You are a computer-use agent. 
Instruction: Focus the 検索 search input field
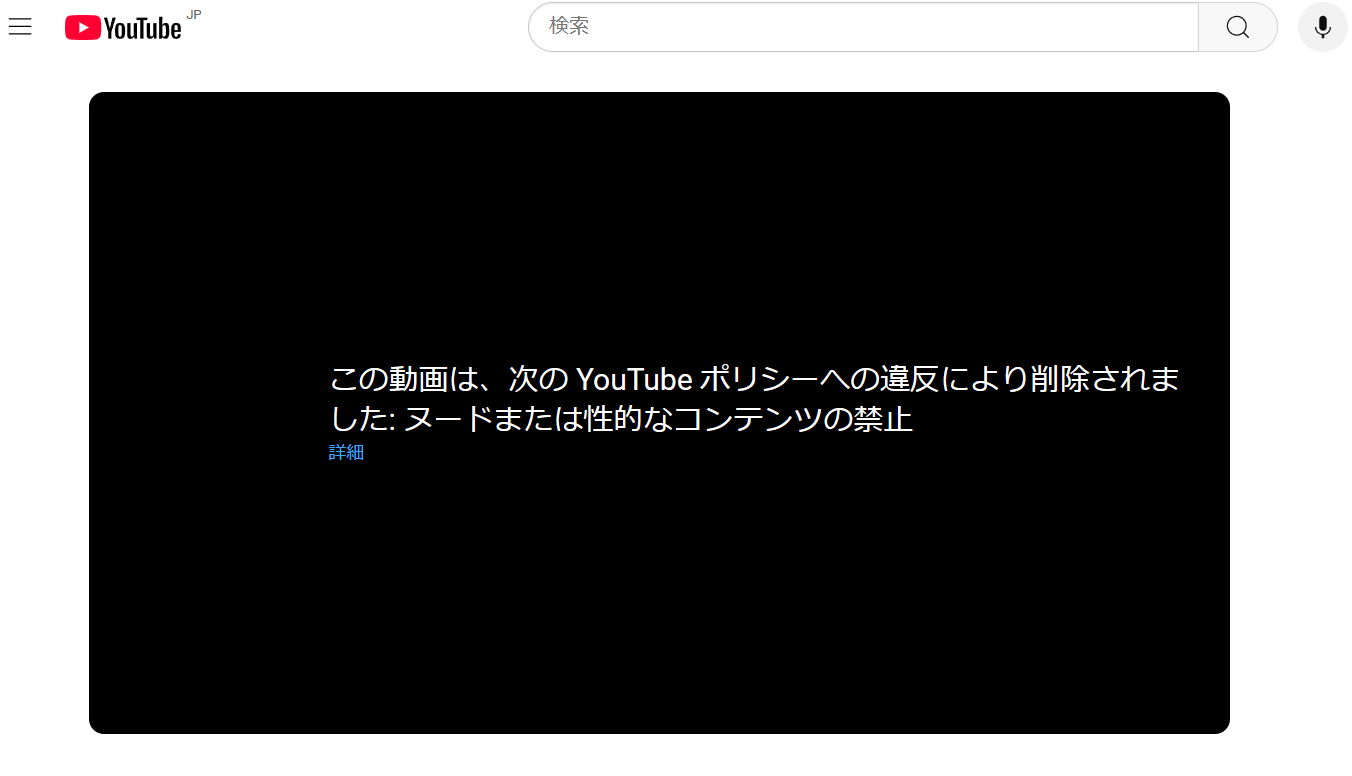862,27
